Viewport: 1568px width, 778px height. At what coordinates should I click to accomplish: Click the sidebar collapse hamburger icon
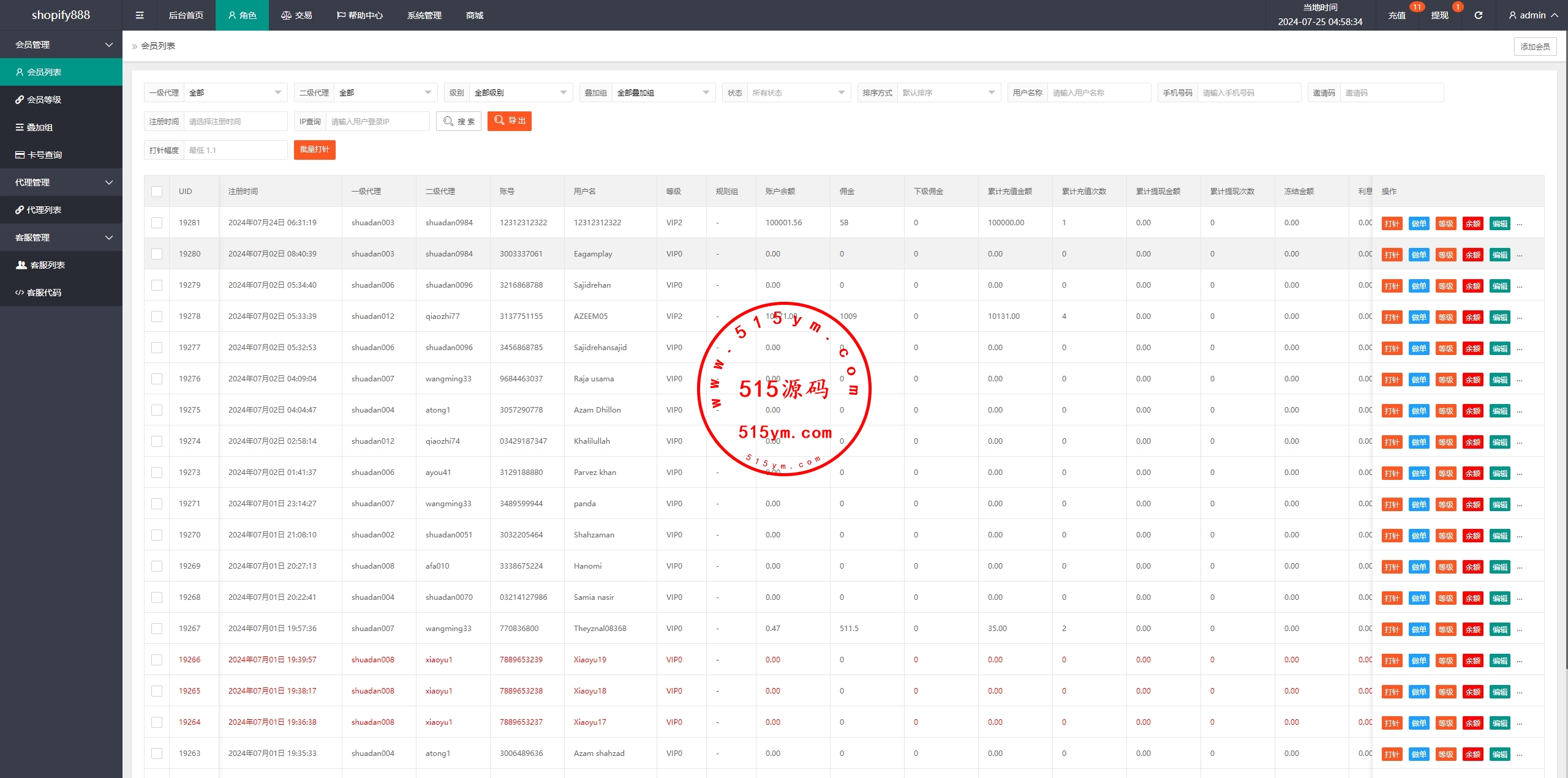(x=140, y=15)
